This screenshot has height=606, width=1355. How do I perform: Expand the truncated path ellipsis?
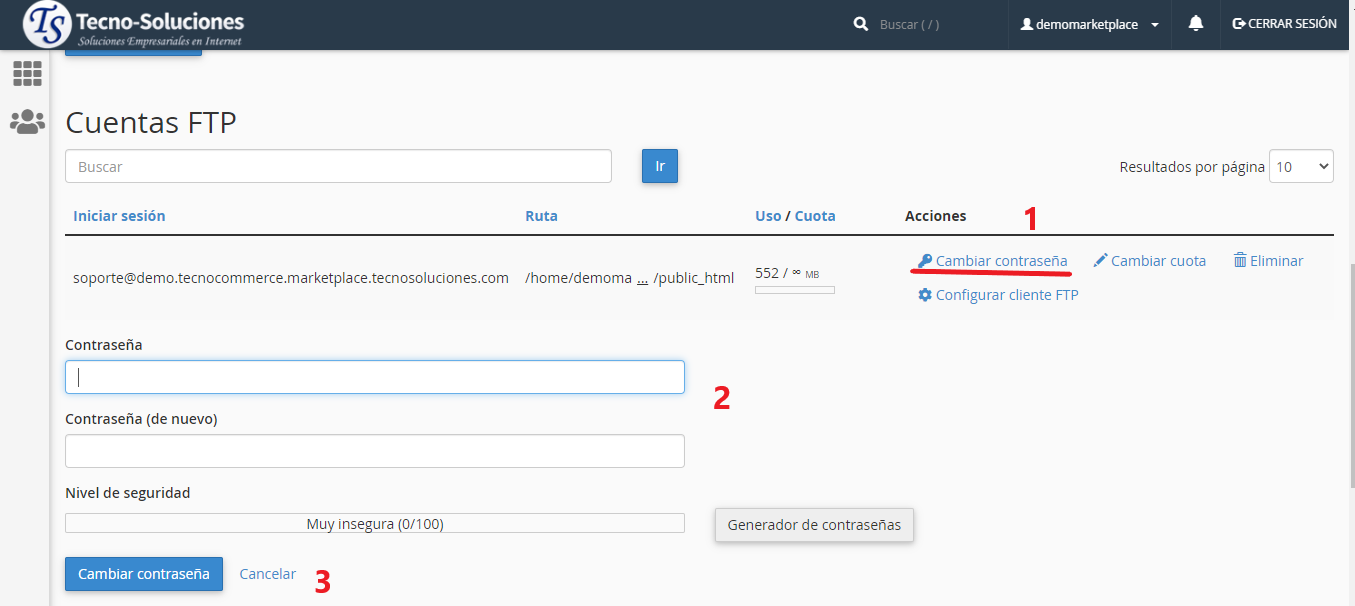point(642,278)
